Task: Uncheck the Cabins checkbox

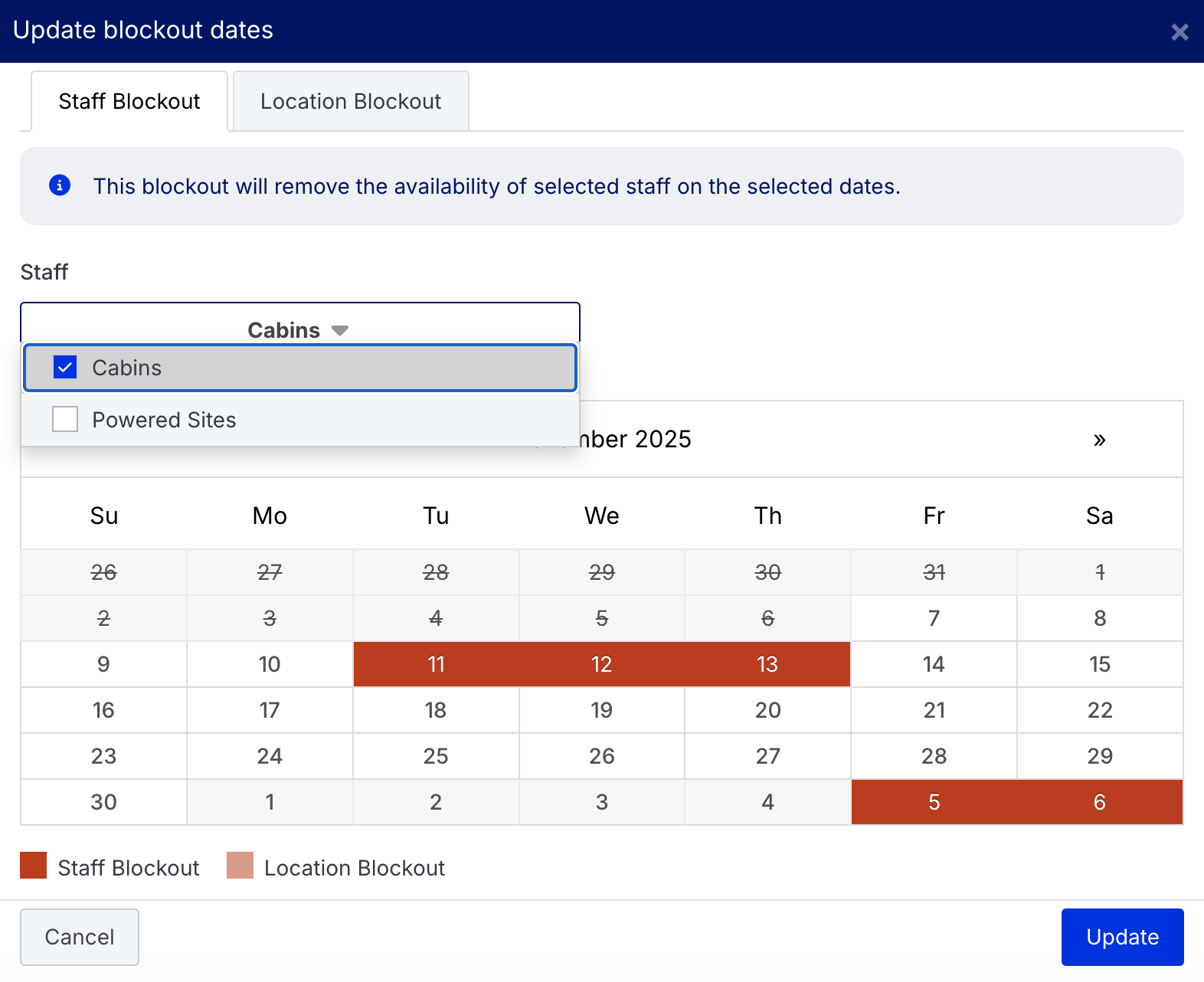Action: (65, 368)
